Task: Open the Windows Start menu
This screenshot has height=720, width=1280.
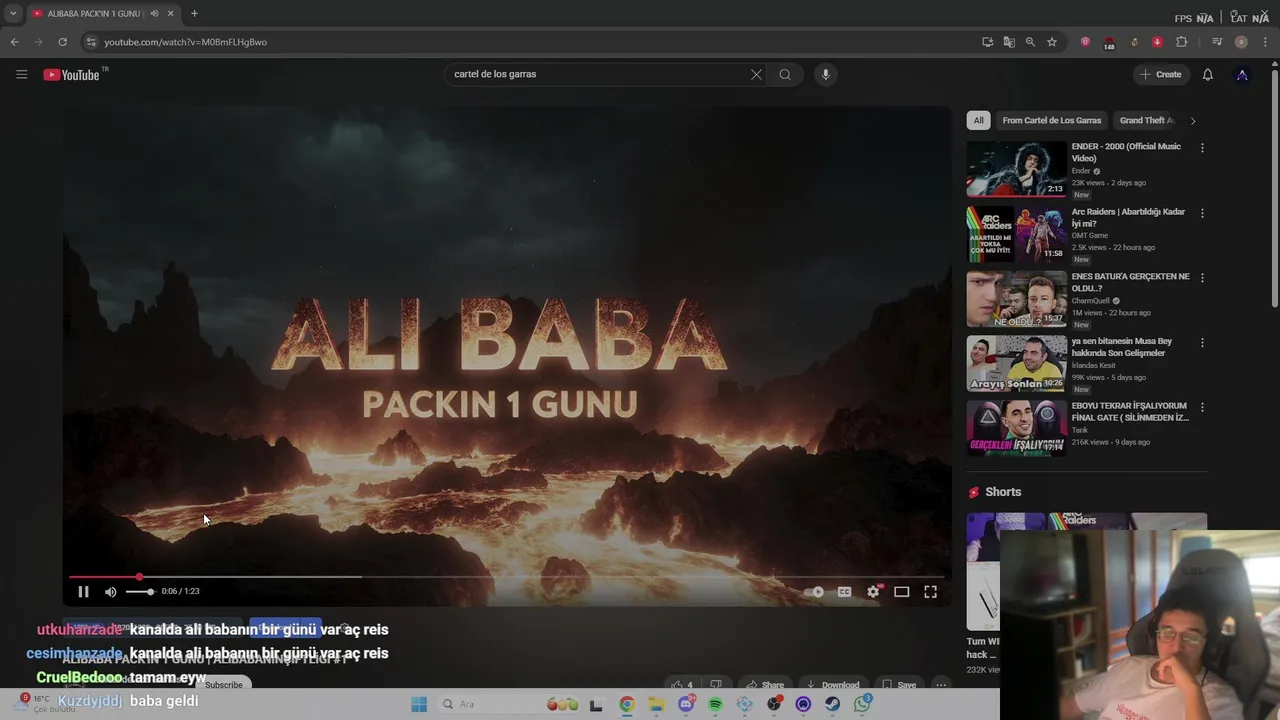Action: 418,704
